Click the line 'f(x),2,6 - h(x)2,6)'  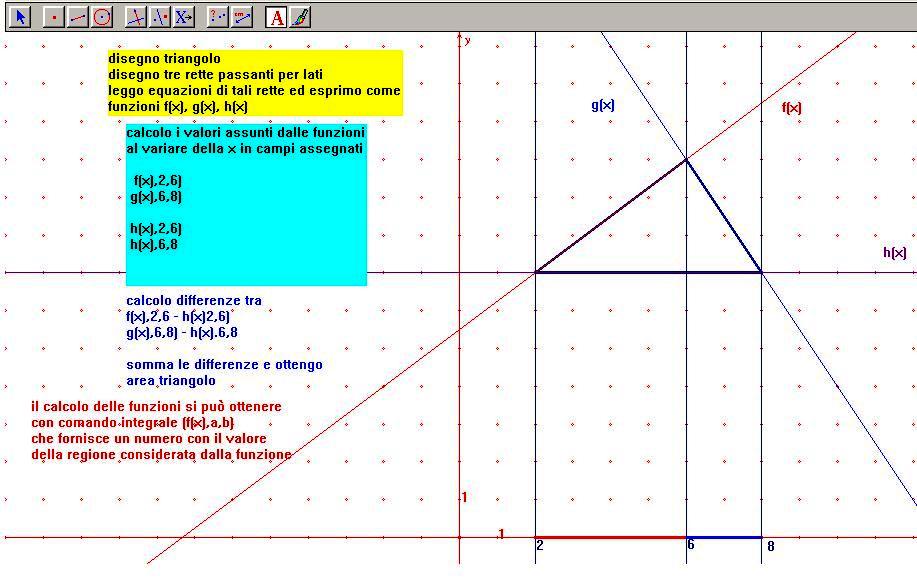click(x=178, y=317)
